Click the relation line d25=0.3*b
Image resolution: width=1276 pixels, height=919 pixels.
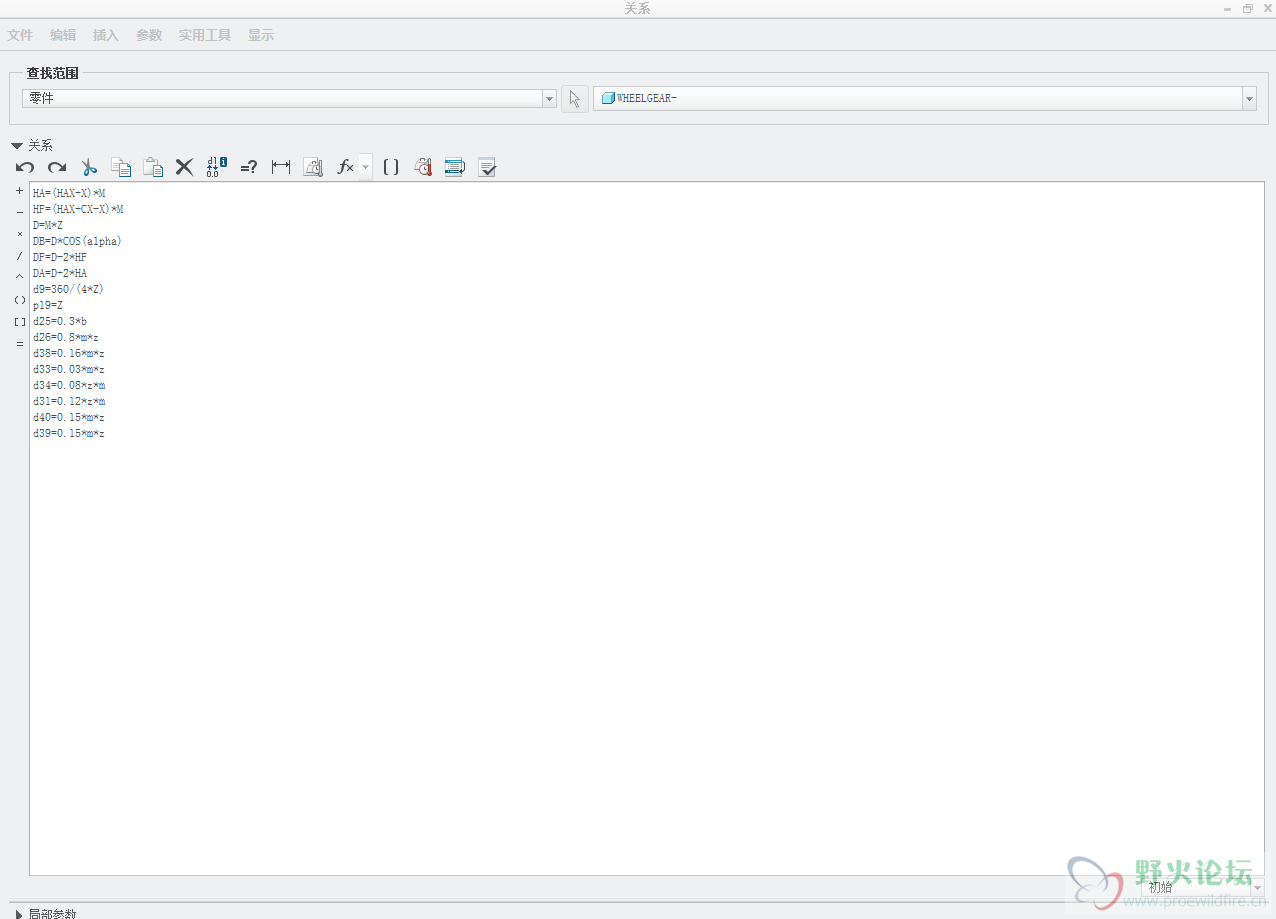coord(60,321)
